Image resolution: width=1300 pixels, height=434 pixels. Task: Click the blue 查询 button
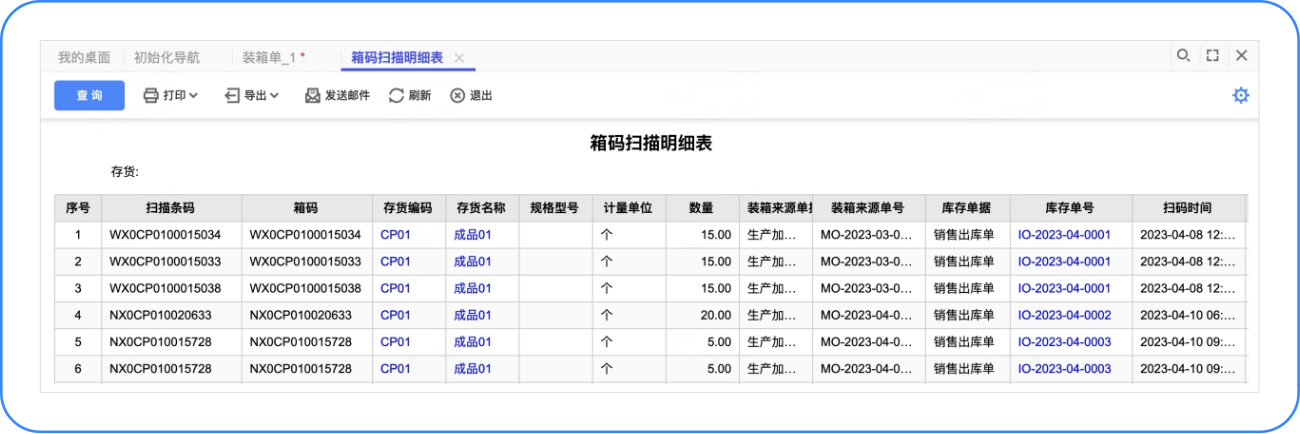tap(89, 96)
